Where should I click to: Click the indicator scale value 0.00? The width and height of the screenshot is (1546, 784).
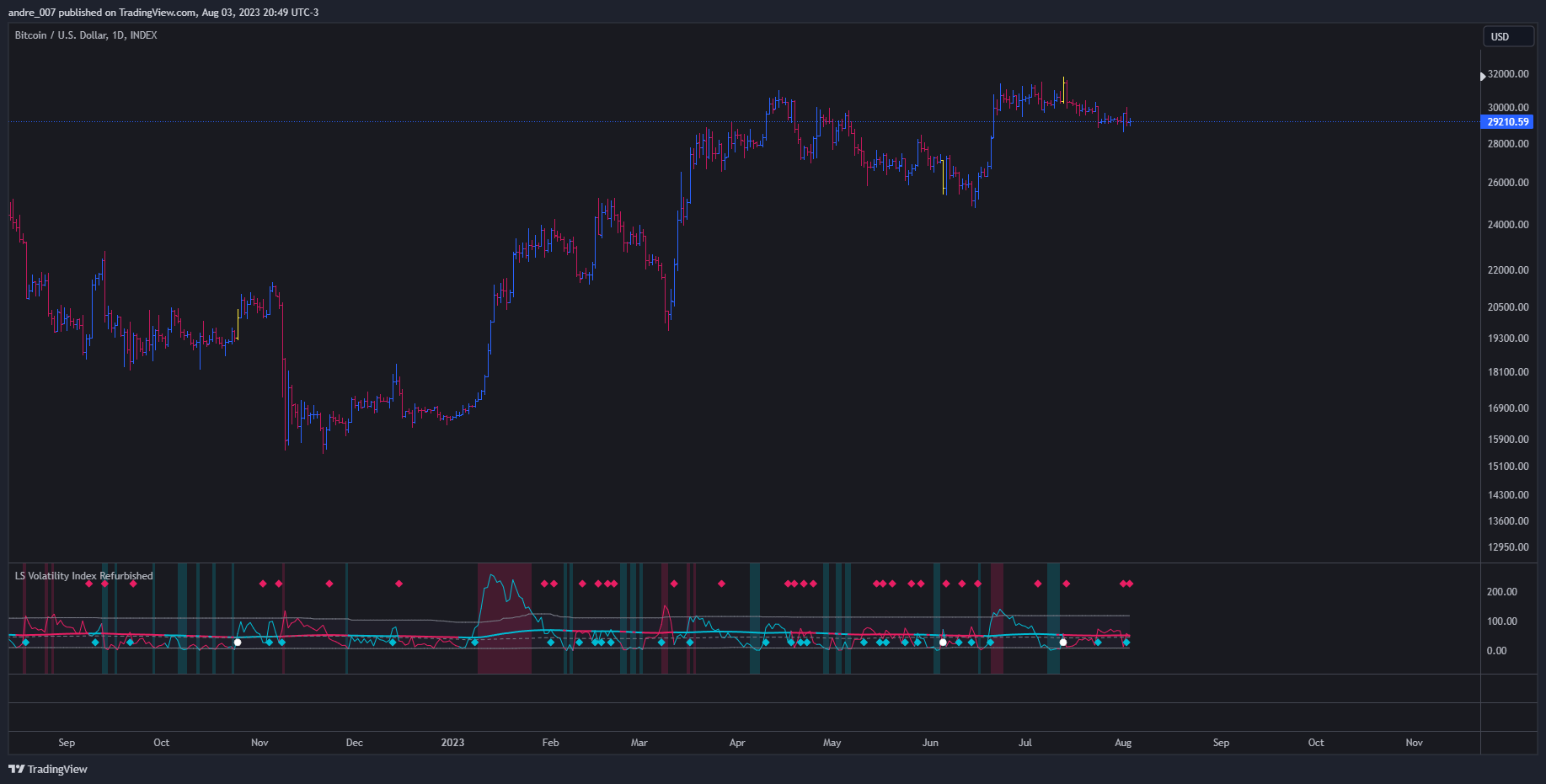click(x=1497, y=651)
